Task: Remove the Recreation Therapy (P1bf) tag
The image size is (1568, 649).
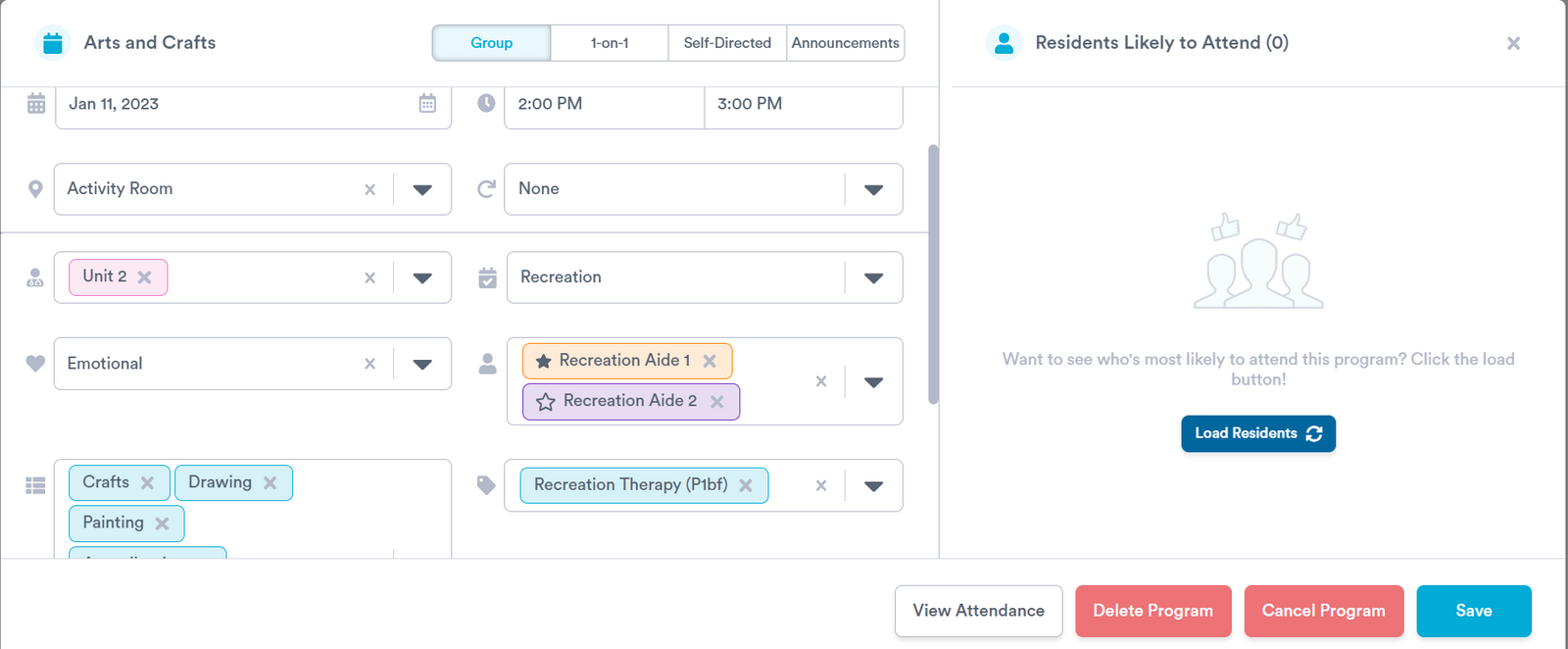Action: click(x=746, y=485)
